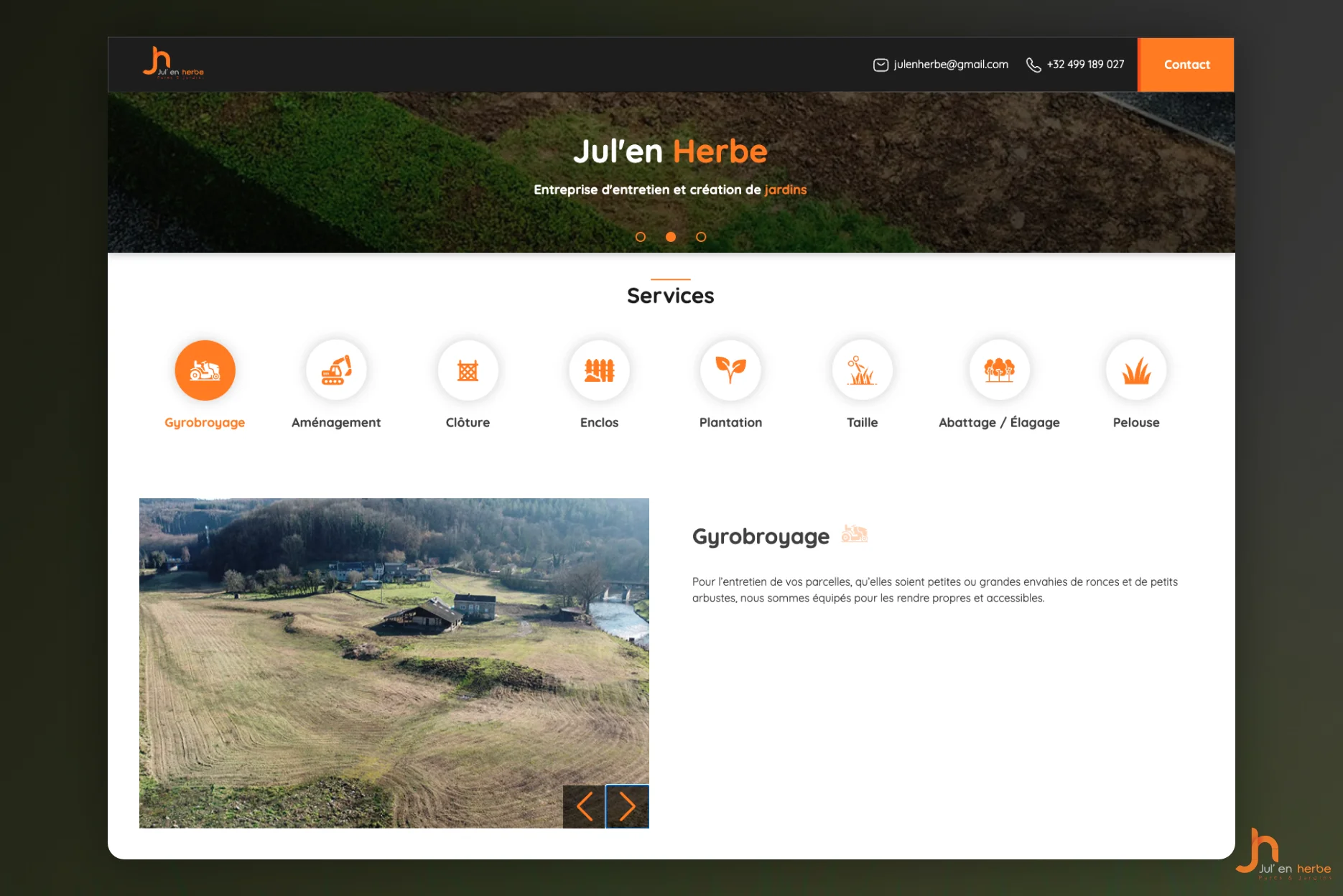Choose the Pelouse grass icon
This screenshot has width=1343, height=896.
pyautogui.click(x=1136, y=370)
